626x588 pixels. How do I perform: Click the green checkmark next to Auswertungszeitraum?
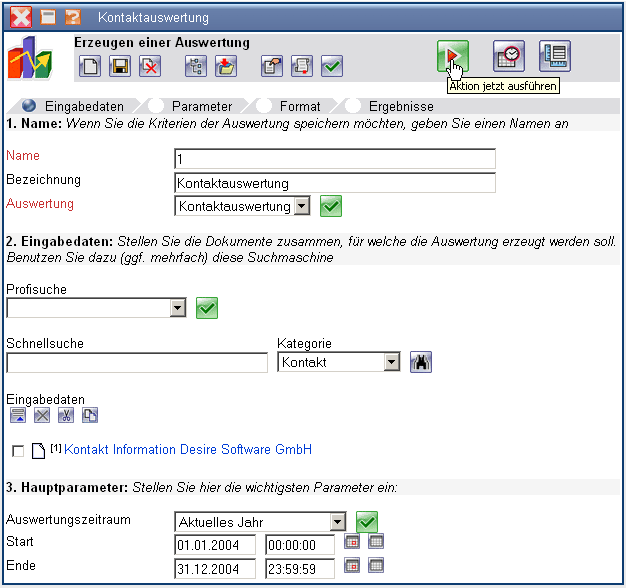[367, 521]
